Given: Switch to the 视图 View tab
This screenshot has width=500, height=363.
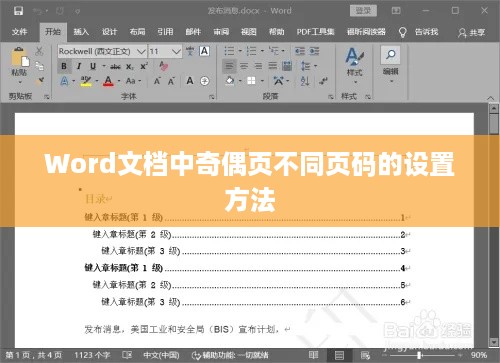Looking at the screenshot, I should point(249,32).
